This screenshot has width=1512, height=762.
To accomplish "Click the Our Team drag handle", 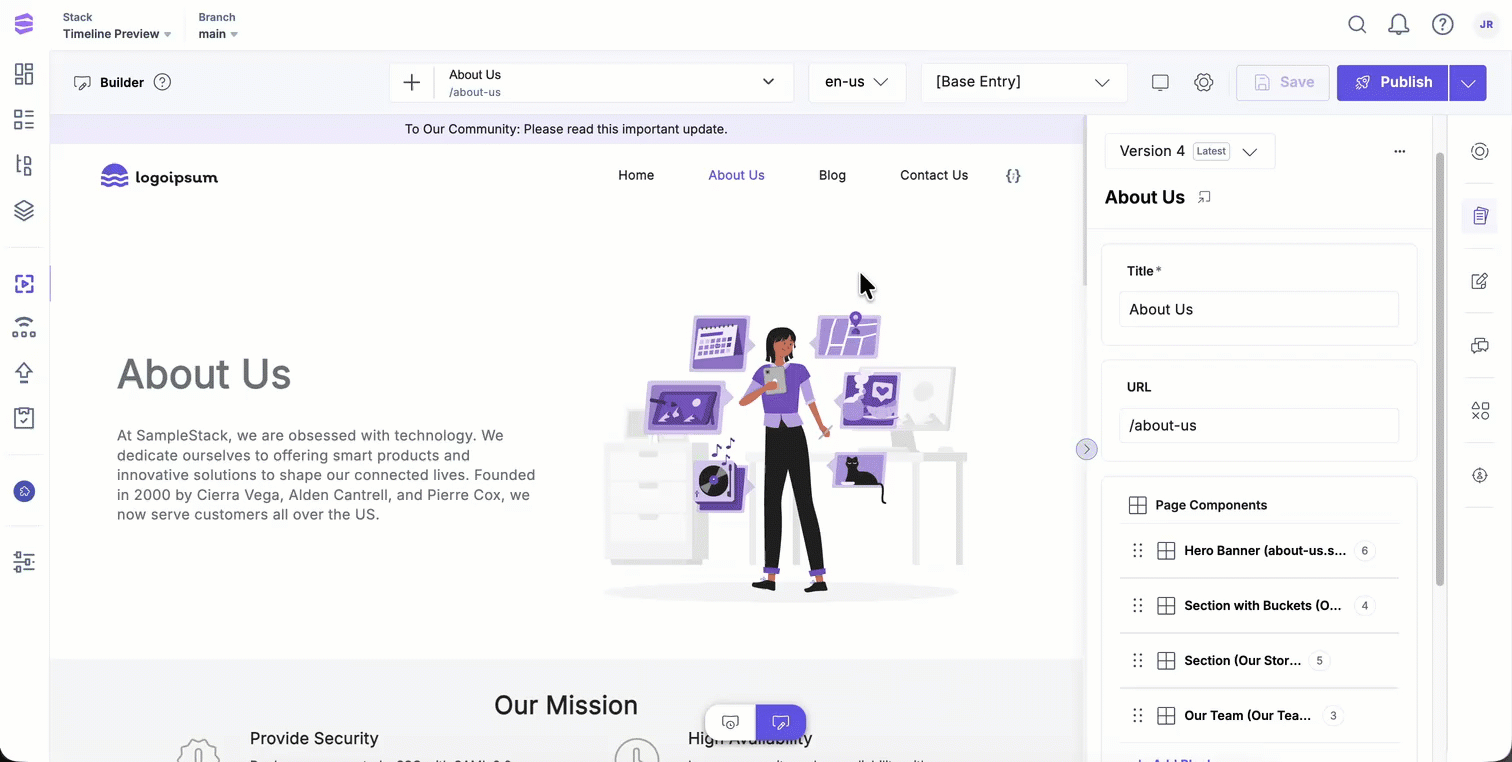I will [x=1137, y=715].
